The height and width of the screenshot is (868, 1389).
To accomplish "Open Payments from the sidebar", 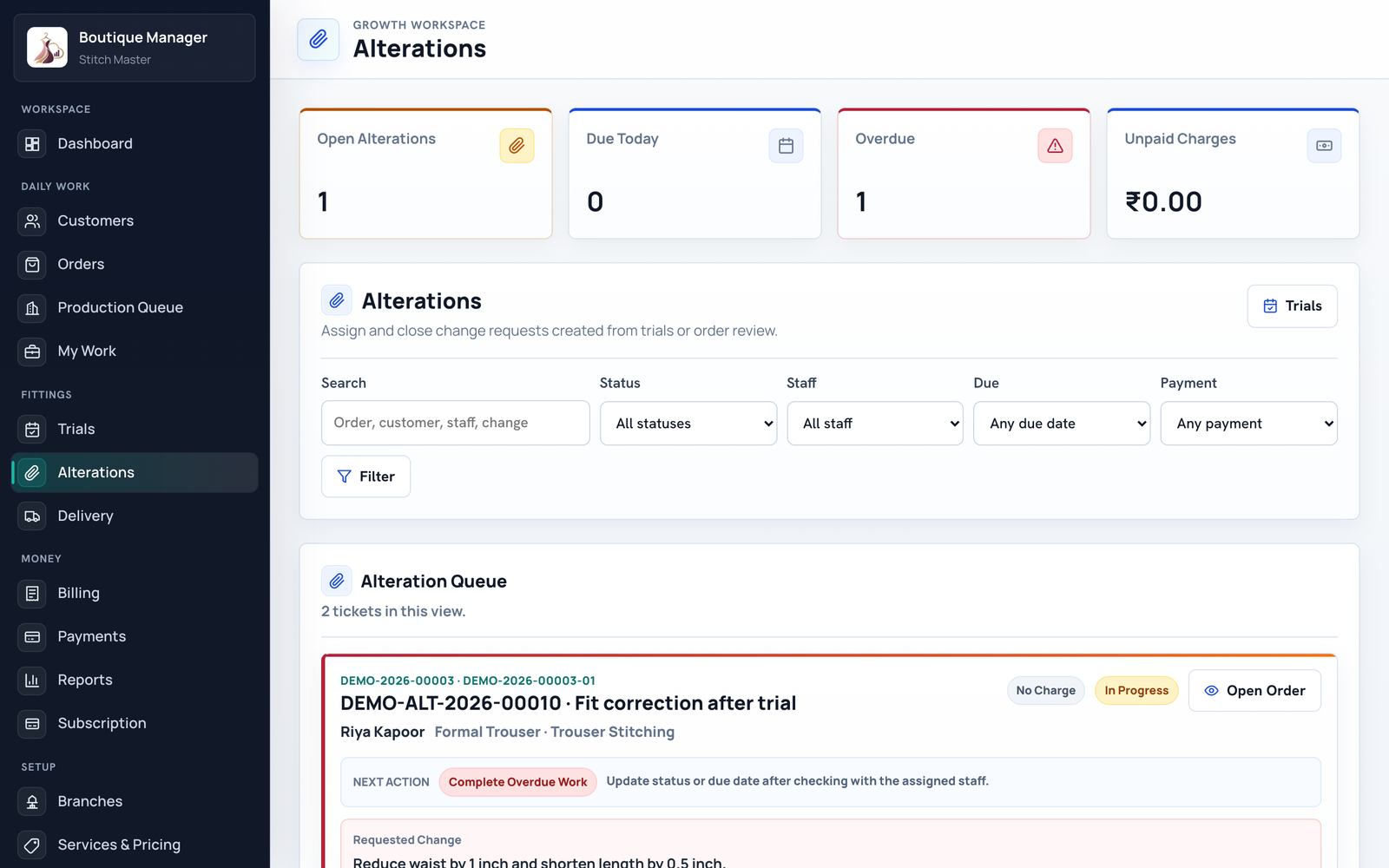I will [x=135, y=637].
